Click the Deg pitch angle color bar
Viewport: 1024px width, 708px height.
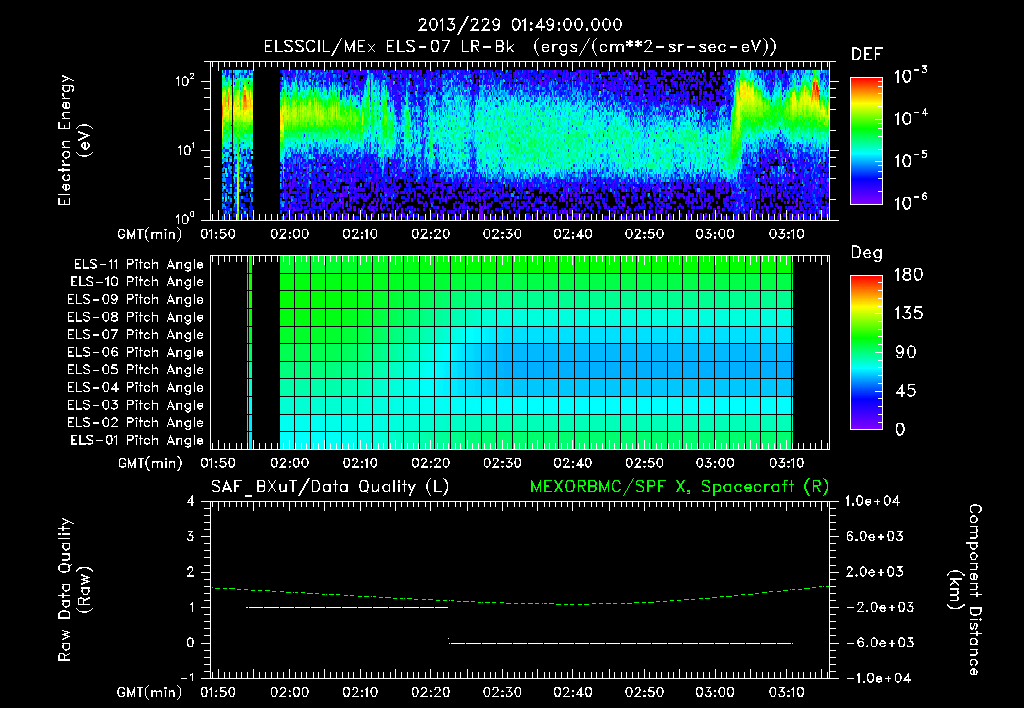pos(866,353)
